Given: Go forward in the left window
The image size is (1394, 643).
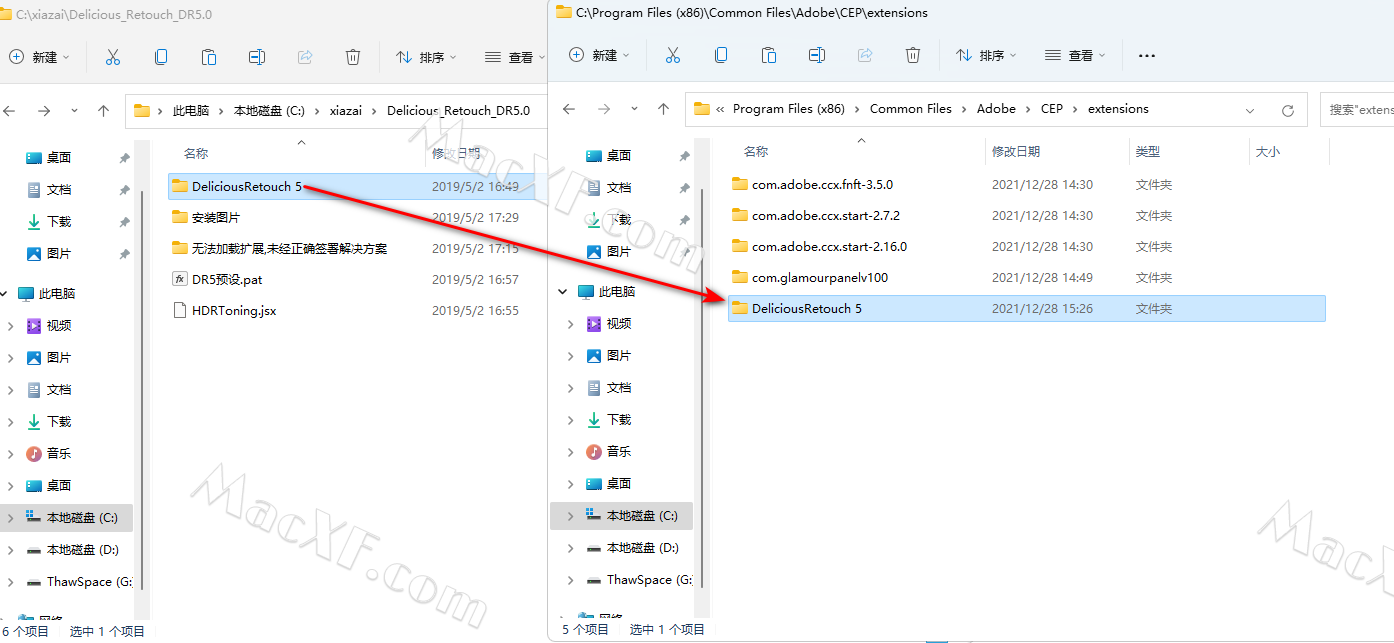Looking at the screenshot, I should point(43,111).
